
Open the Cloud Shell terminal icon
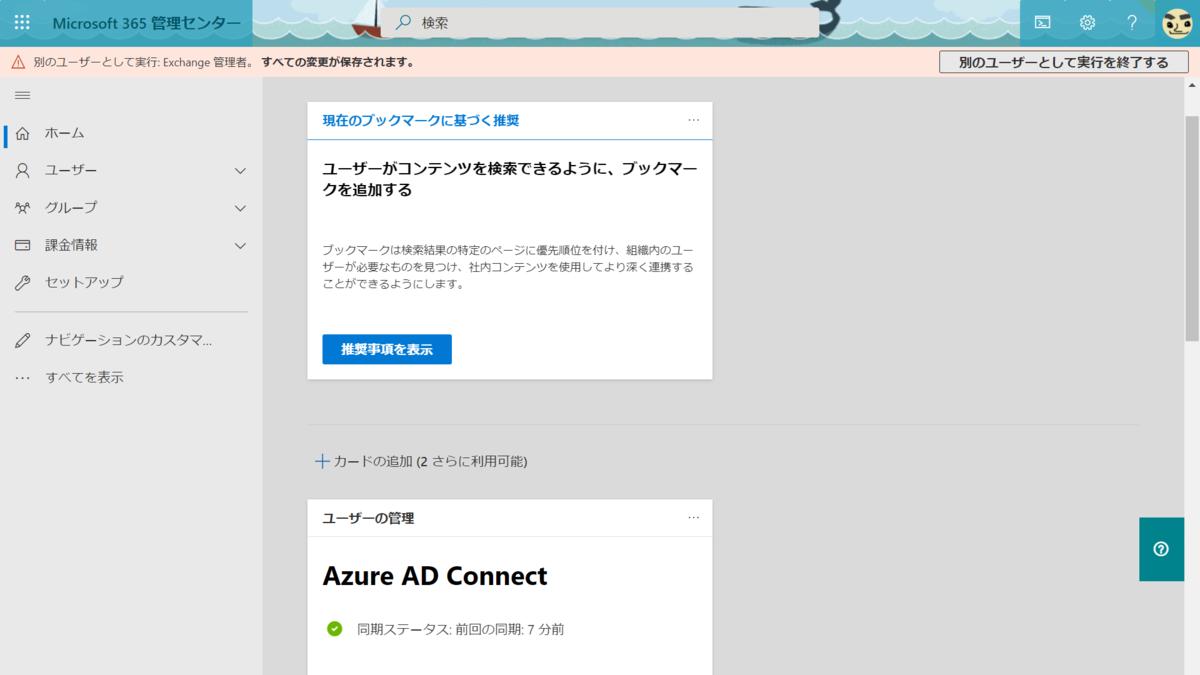(1042, 22)
